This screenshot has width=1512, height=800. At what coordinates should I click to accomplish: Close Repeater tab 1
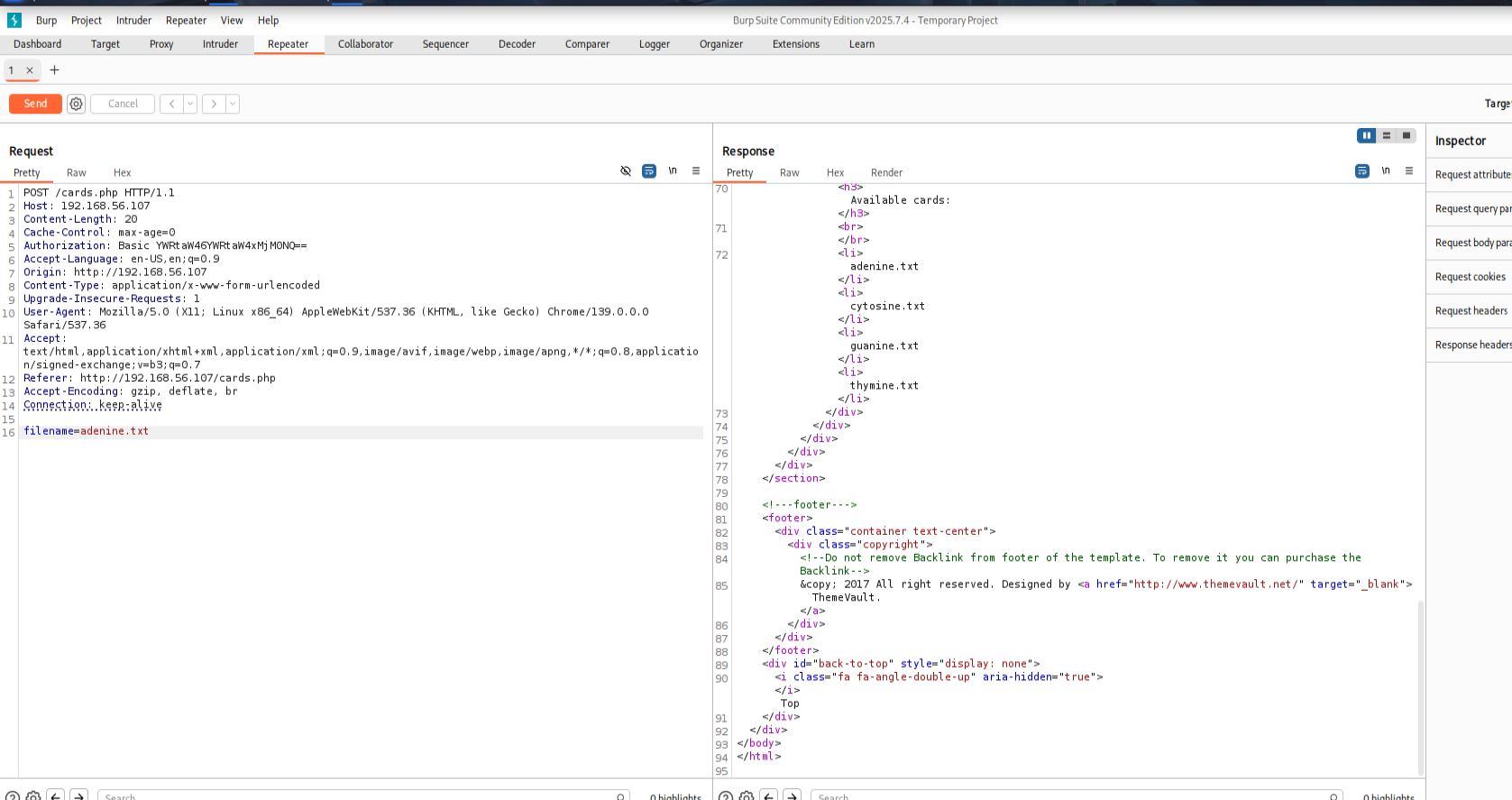coord(30,70)
